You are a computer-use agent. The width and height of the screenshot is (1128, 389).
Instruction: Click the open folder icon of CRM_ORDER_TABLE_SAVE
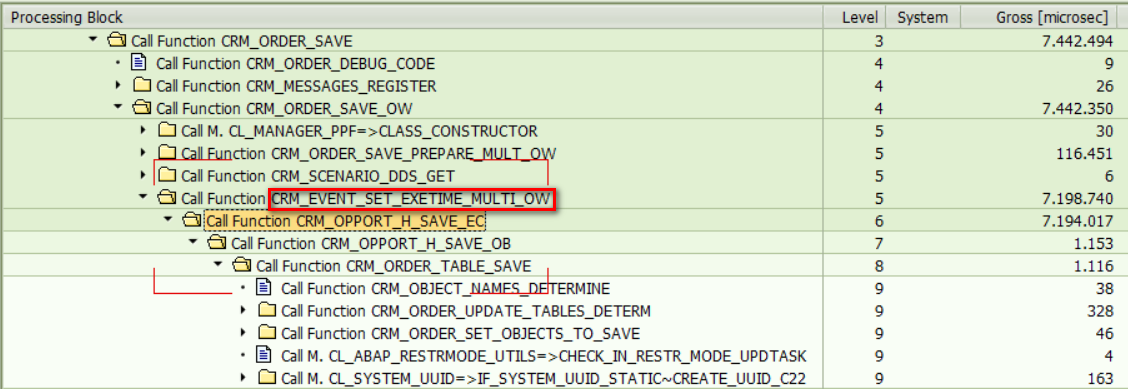(x=242, y=266)
